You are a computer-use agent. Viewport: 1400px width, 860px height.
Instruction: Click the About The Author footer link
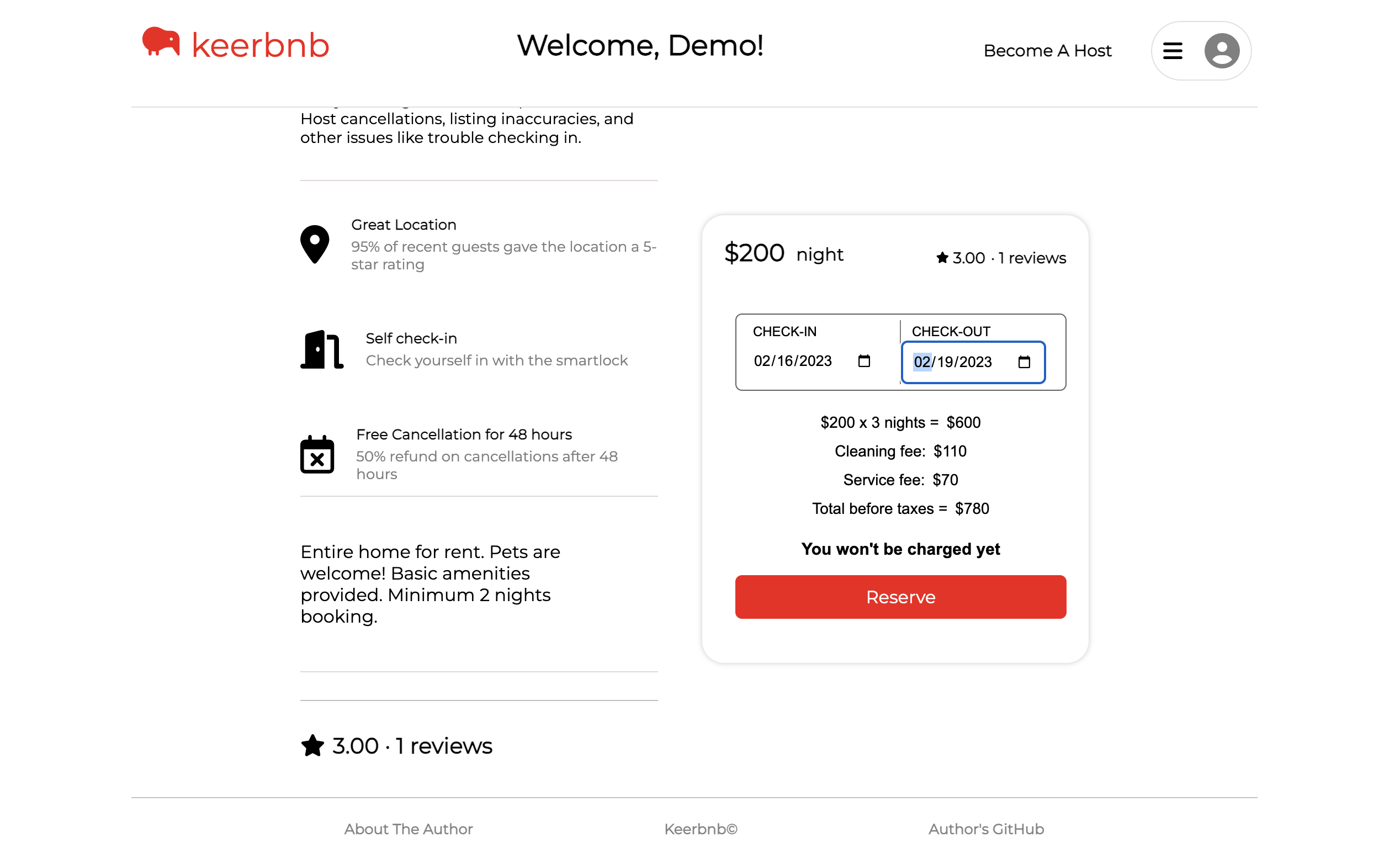coord(407,829)
